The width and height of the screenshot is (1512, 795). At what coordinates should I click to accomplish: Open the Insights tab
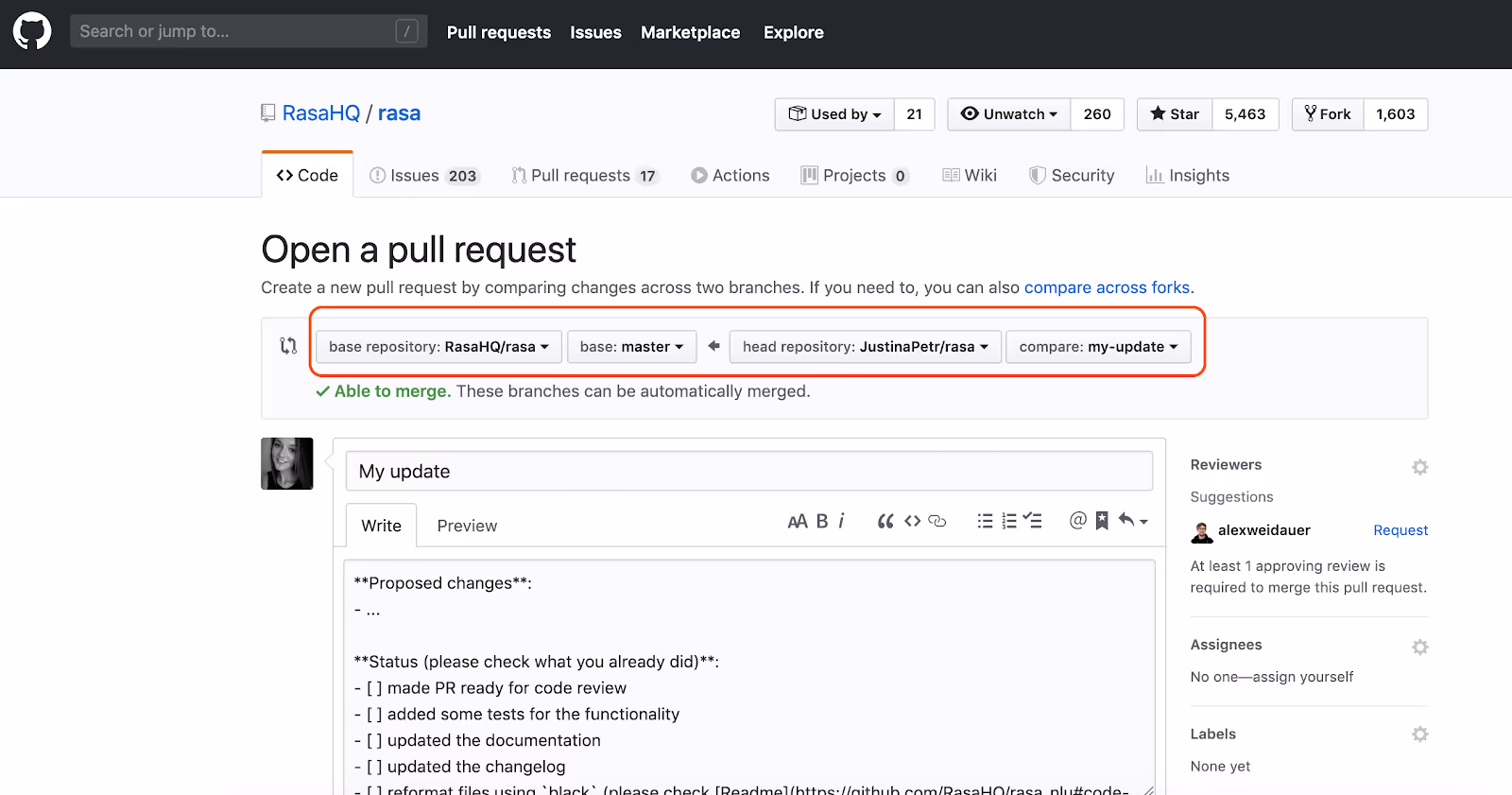tap(1188, 176)
